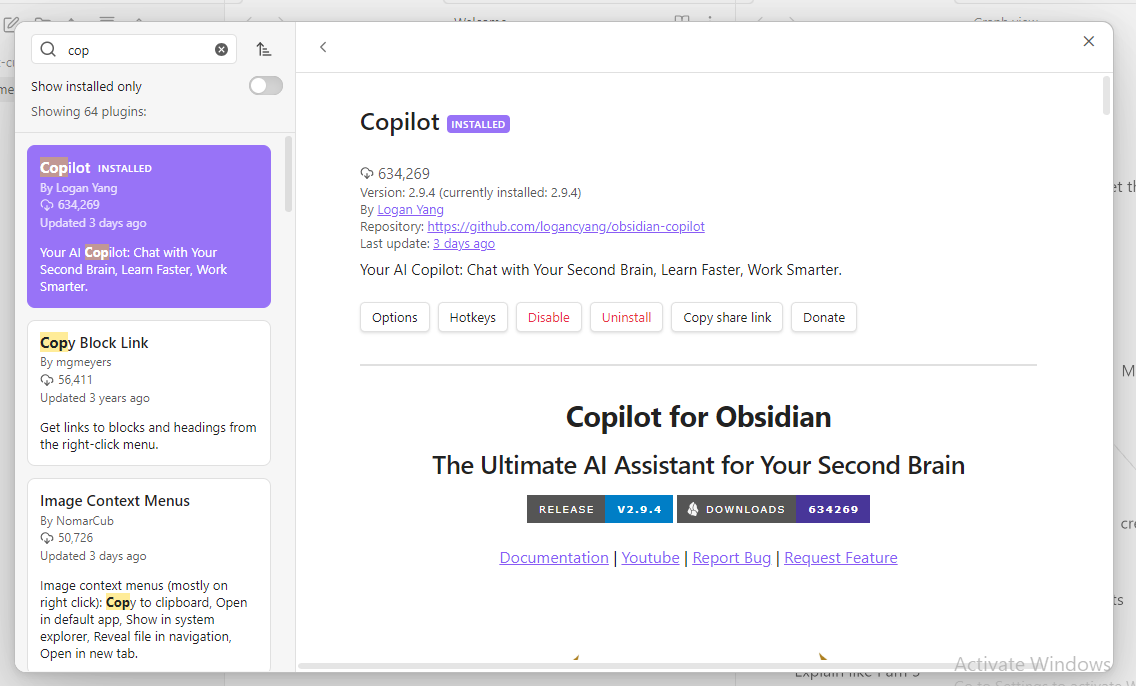
Task: Close the community plugins dialog
Action: point(1088,41)
